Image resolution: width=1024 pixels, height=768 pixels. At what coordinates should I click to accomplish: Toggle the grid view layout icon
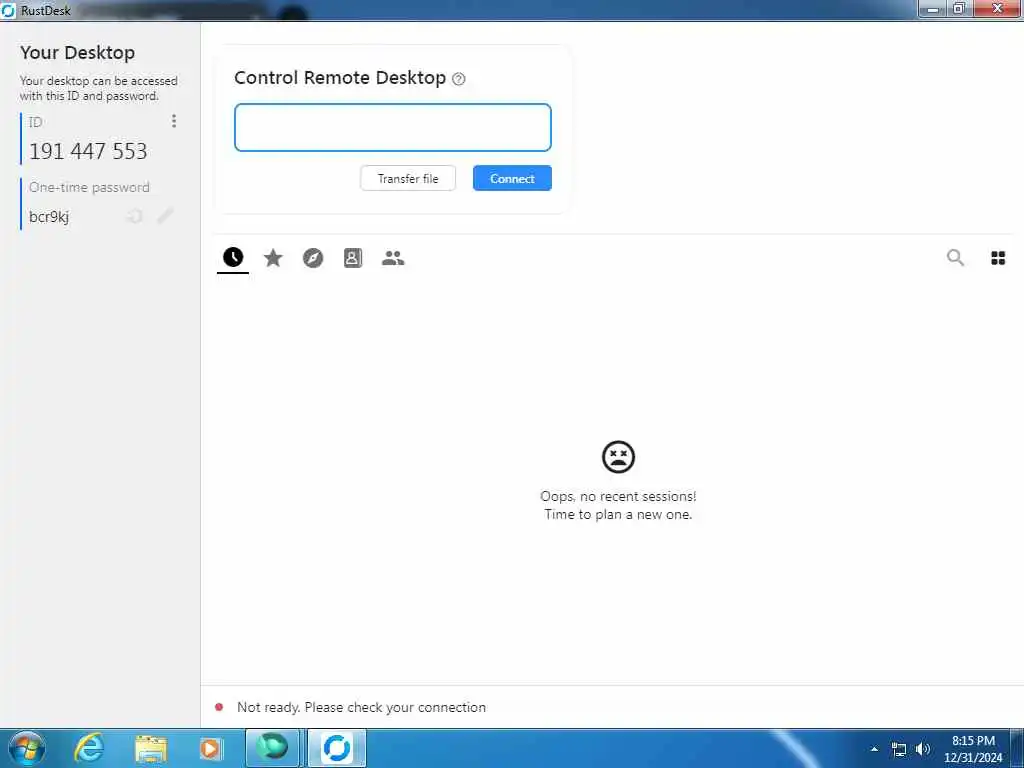pyautogui.click(x=998, y=258)
